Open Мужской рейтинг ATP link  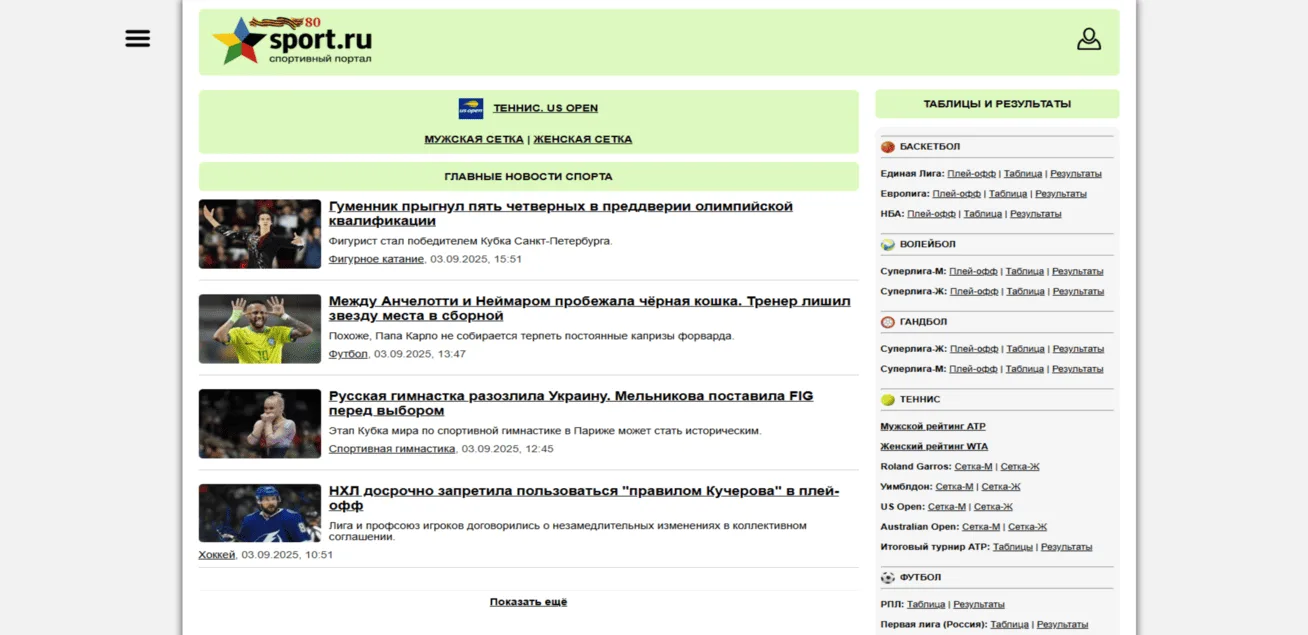tap(933, 427)
